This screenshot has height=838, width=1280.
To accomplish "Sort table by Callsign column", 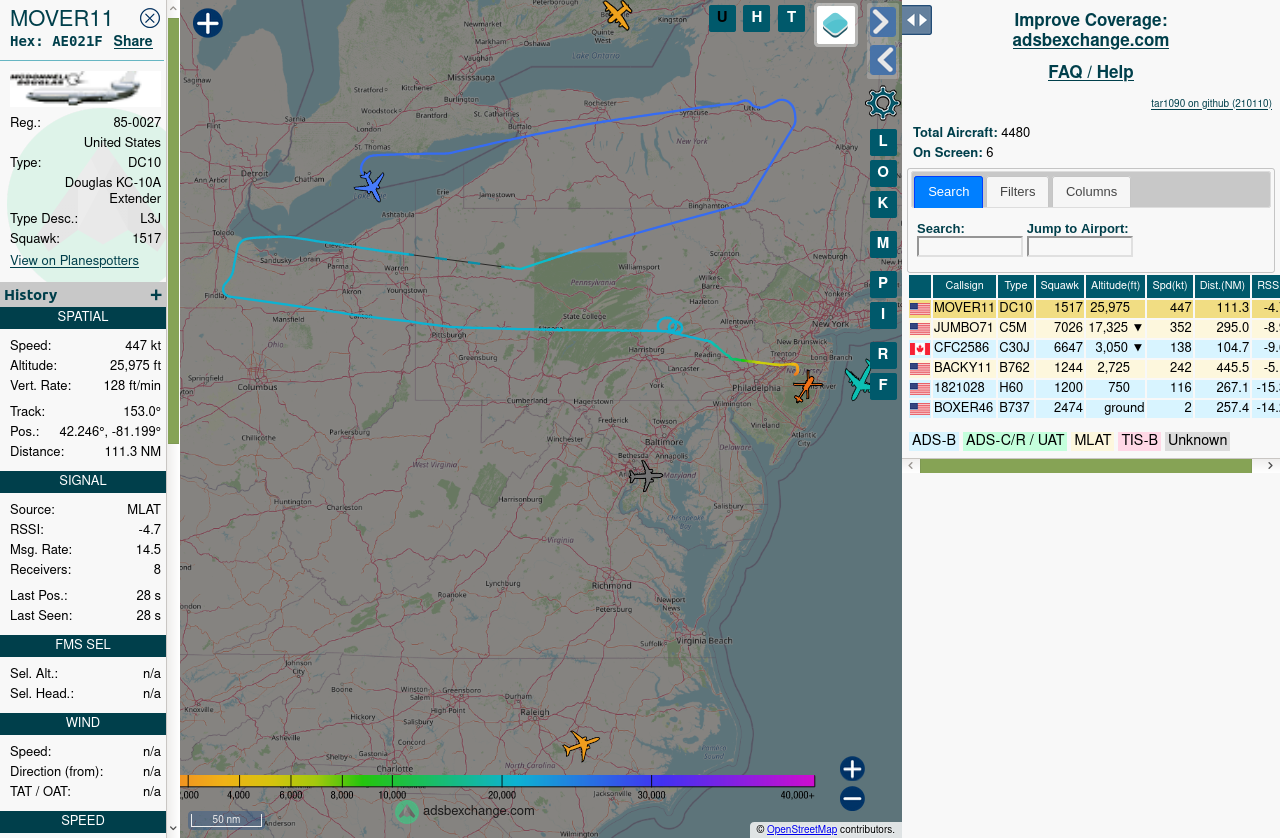I will point(964,286).
